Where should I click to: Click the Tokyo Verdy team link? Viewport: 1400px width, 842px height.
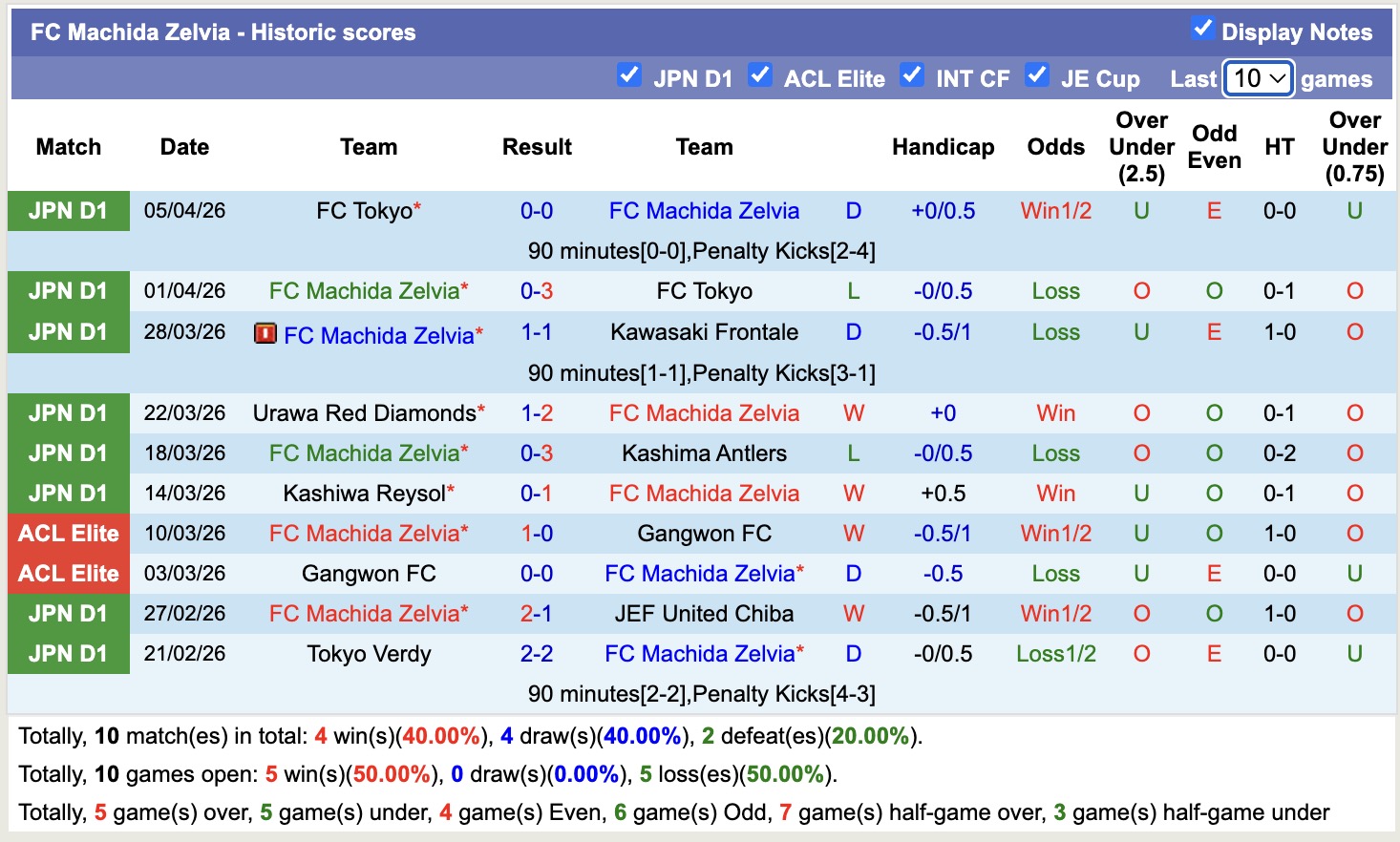tap(368, 654)
